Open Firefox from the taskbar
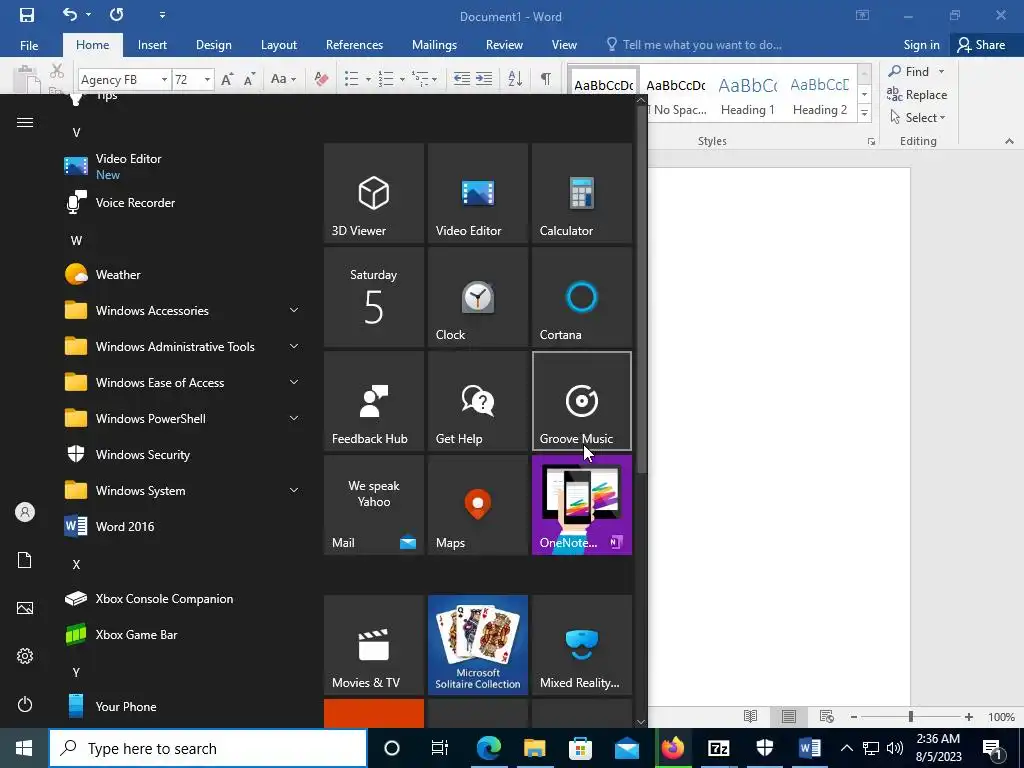Image resolution: width=1024 pixels, height=768 pixels. 673,748
